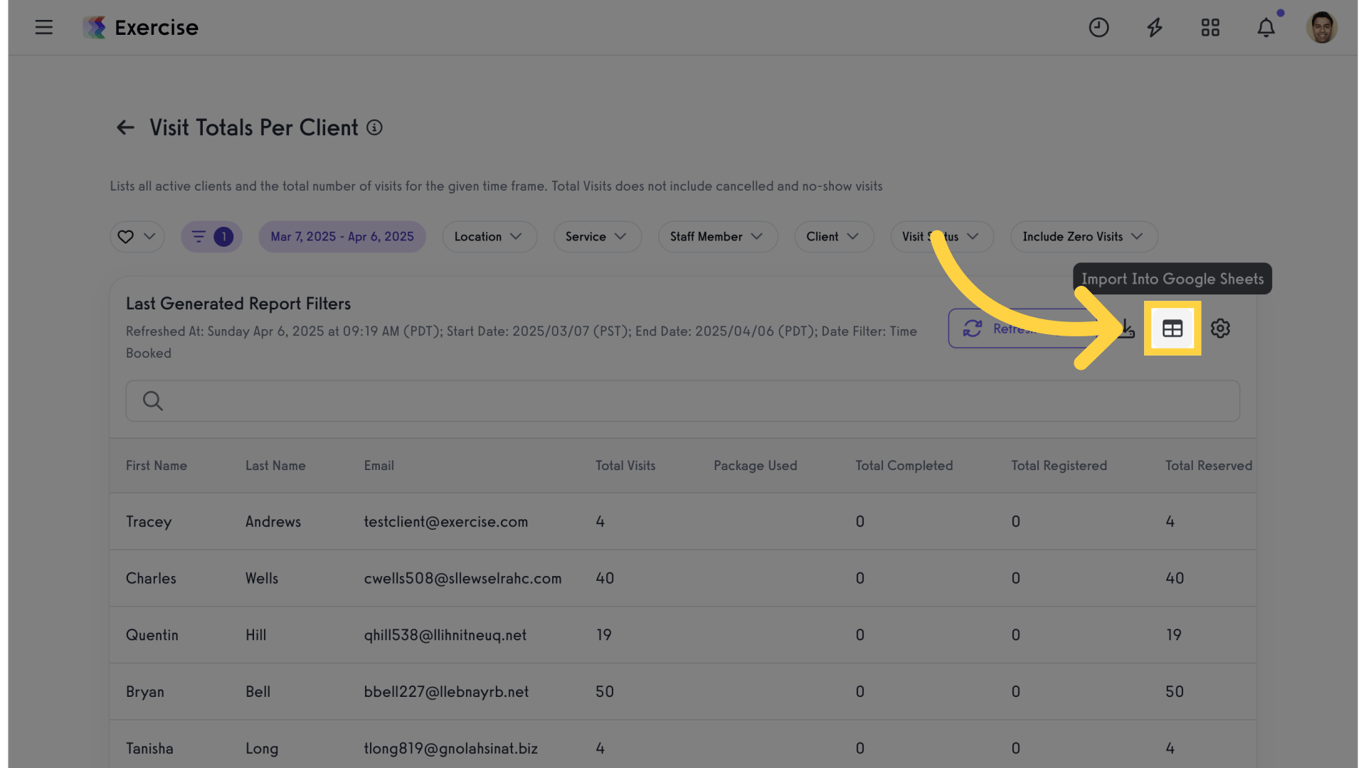The height and width of the screenshot is (768, 1366).
Task: Click the history clock icon in the top bar
Action: (1098, 27)
